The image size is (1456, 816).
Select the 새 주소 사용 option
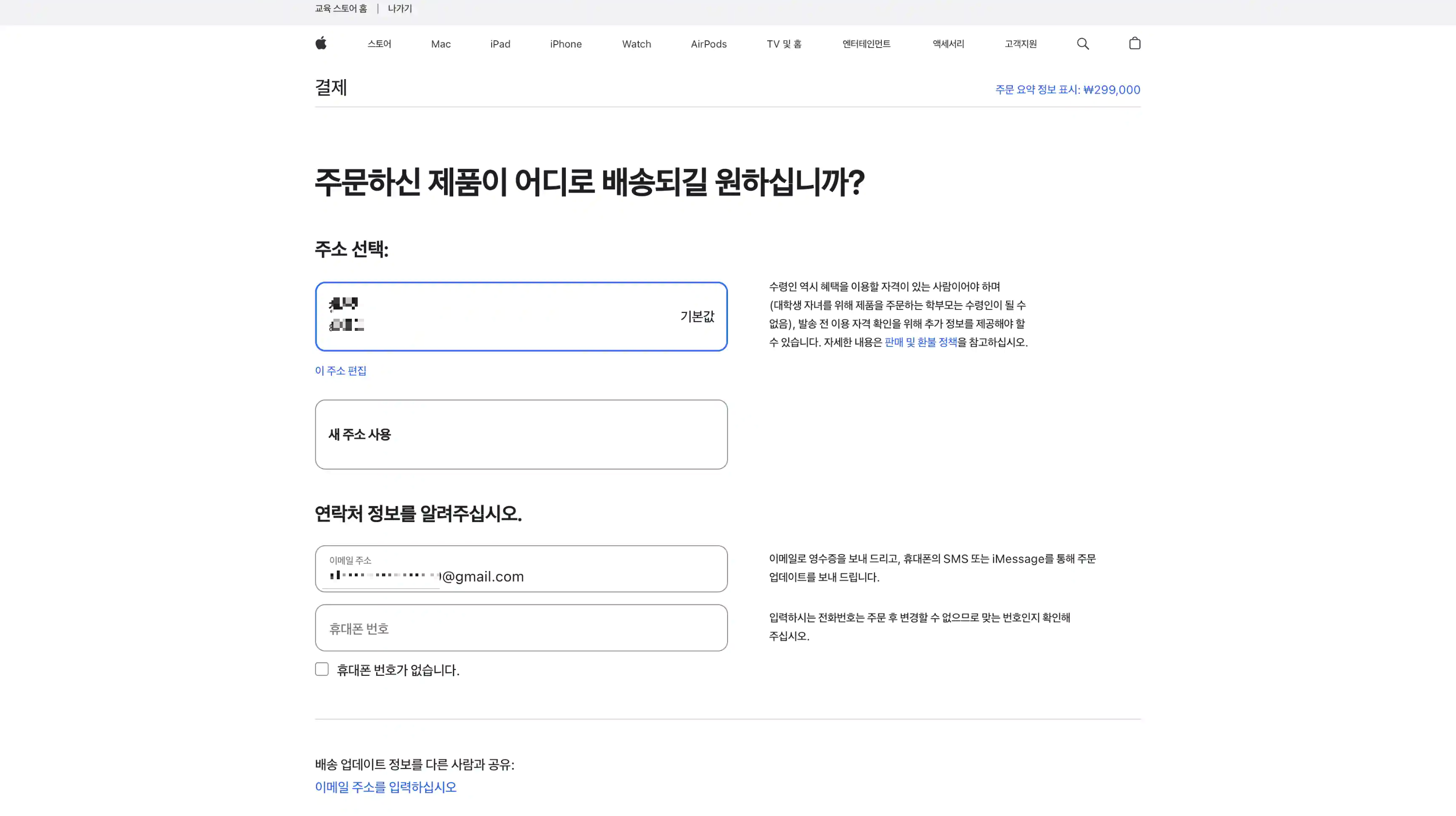(521, 434)
